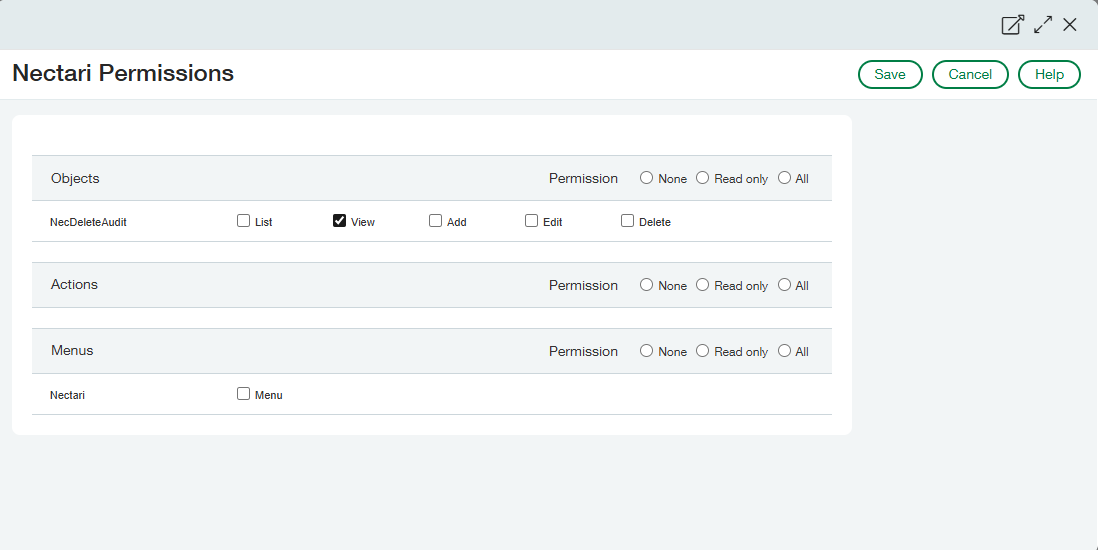Screen dimensions: 1098x550
Task: Check the Edit box for NecDeleteAudit
Action: pyautogui.click(x=532, y=221)
